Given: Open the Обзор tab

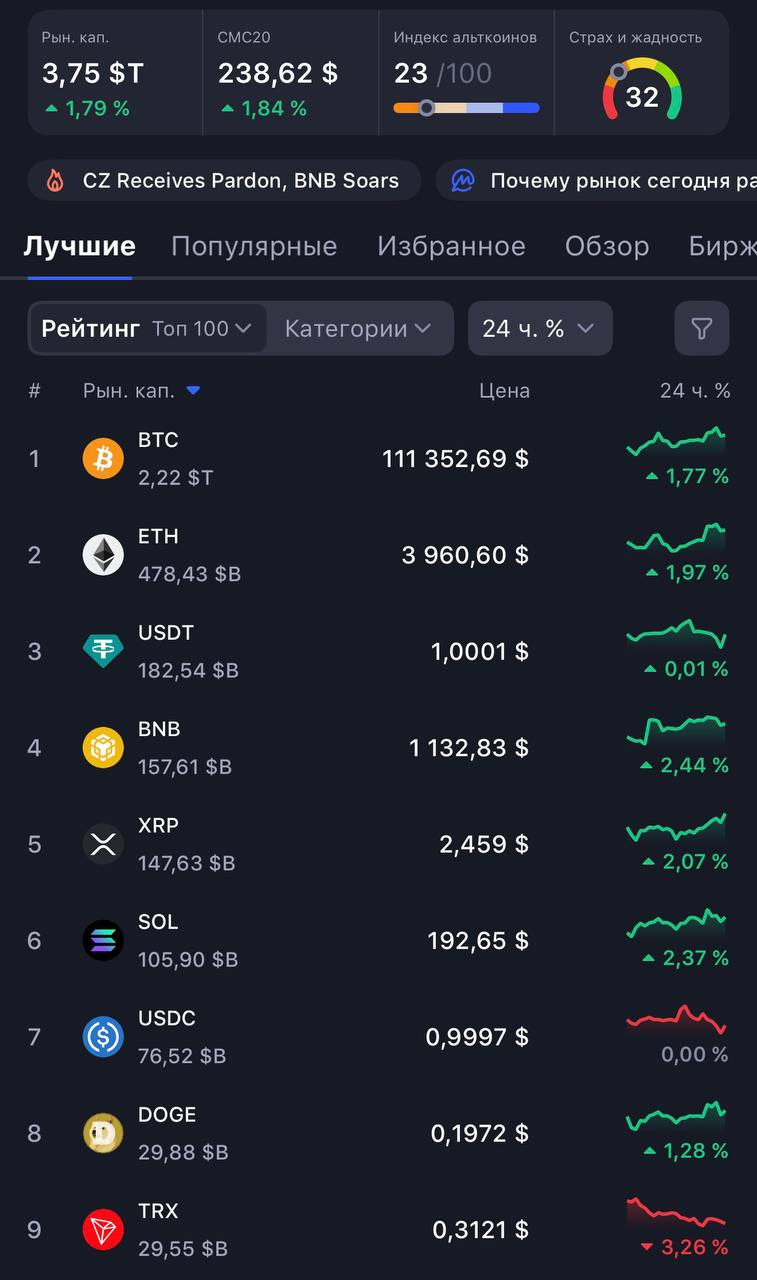Looking at the screenshot, I should (607, 246).
